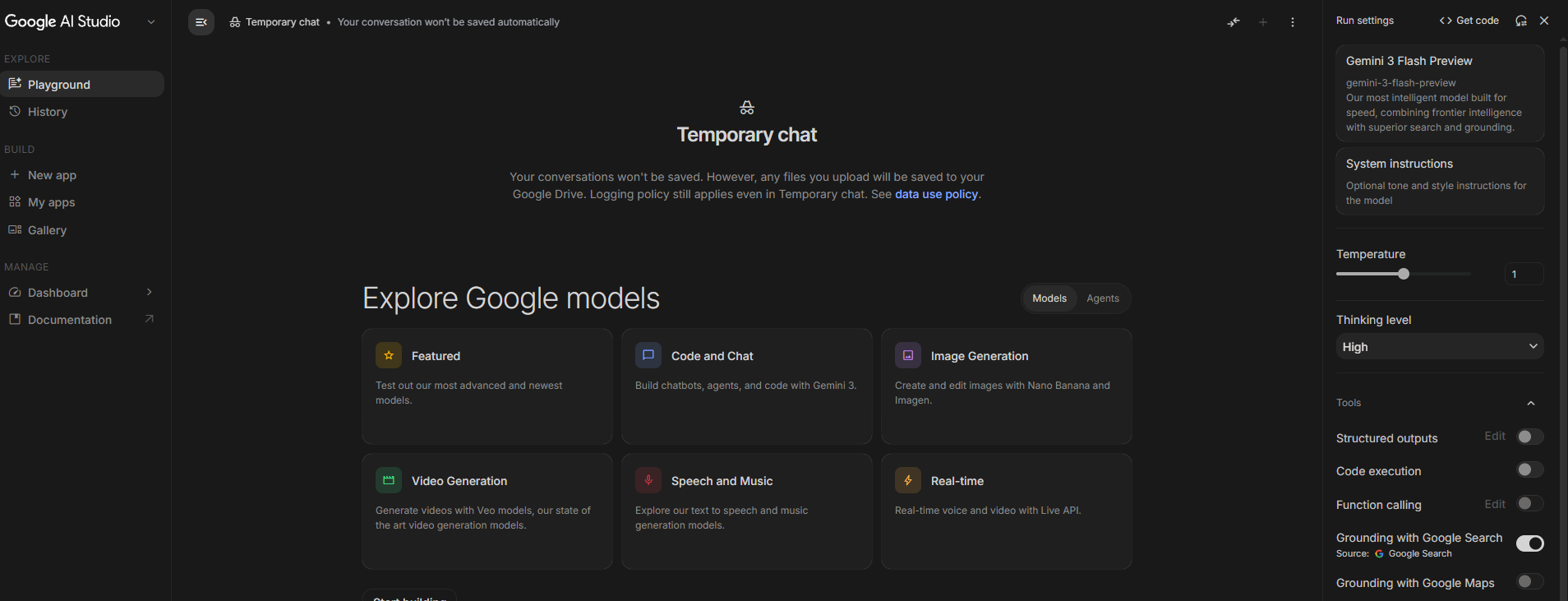Expand the Dashboard submenu chevron

[x=150, y=292]
